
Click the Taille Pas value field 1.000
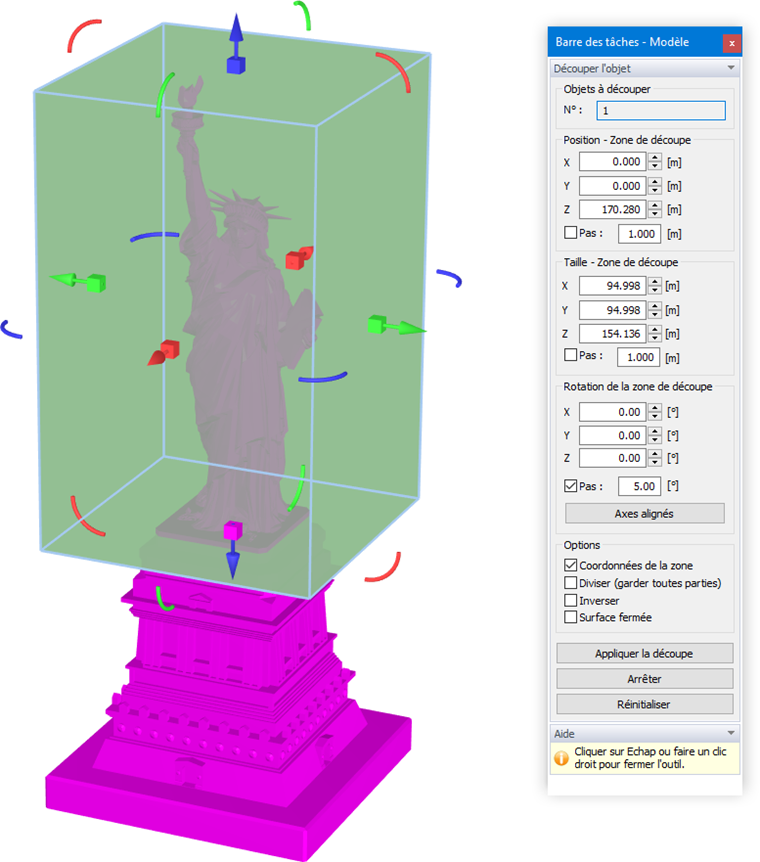(x=638, y=357)
